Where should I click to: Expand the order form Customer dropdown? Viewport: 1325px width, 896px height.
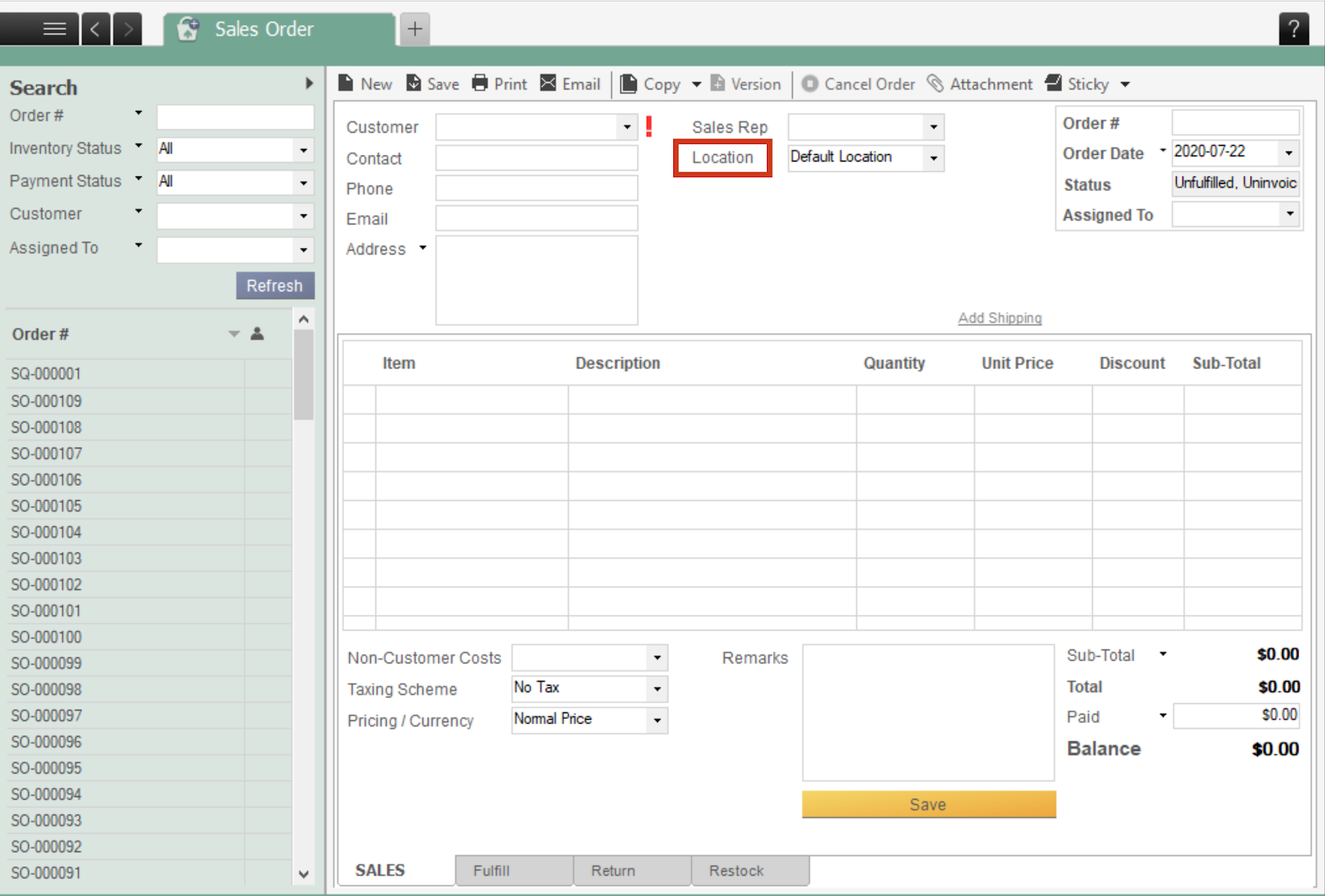pyautogui.click(x=627, y=127)
